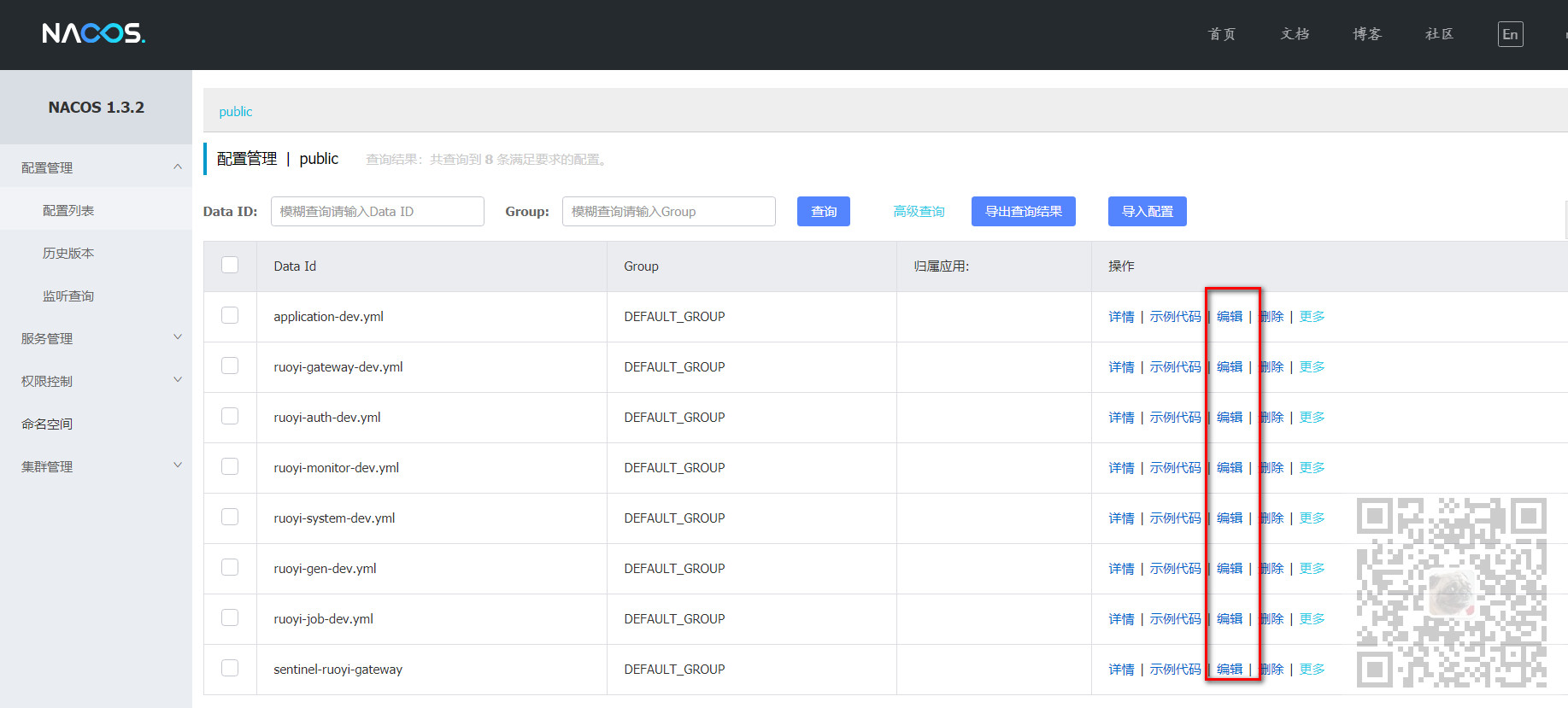Check the ruoyi-job-dev.yml row checkbox
Image resolution: width=1568 pixels, height=708 pixels.
[230, 617]
